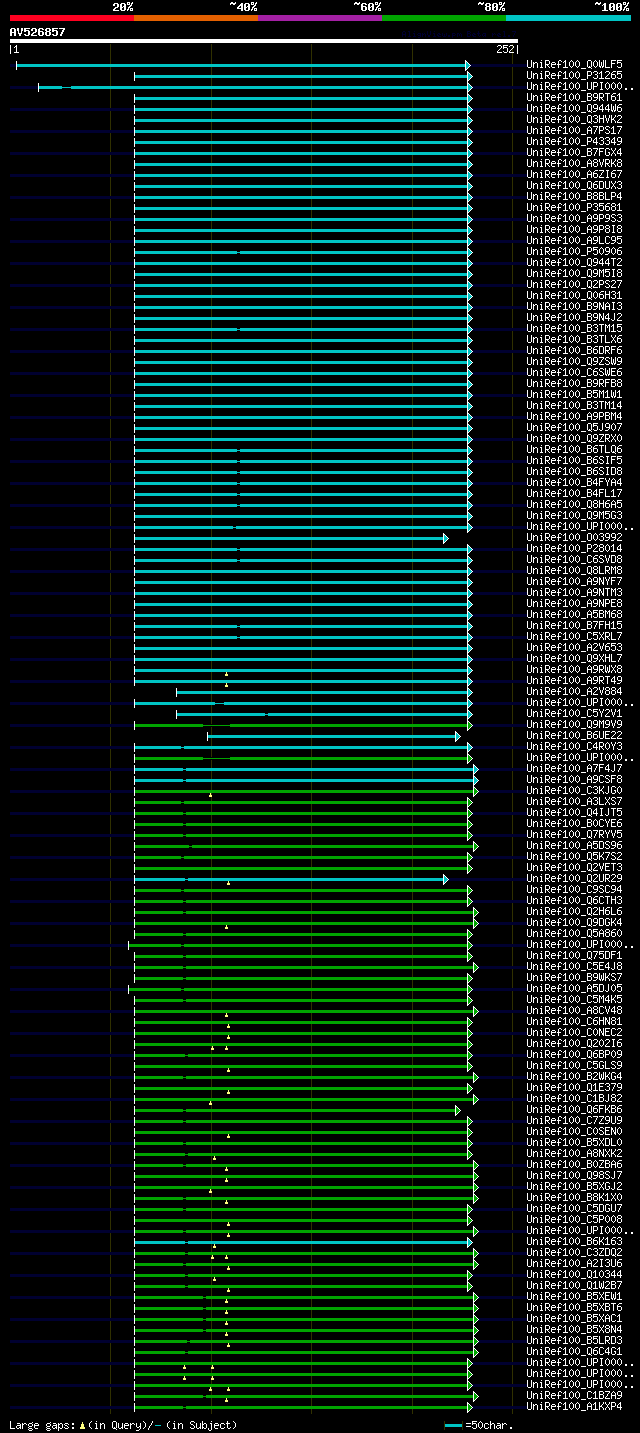Open hit UniRef100_Q5A860
The image size is (640, 1433).
[x=574, y=934]
